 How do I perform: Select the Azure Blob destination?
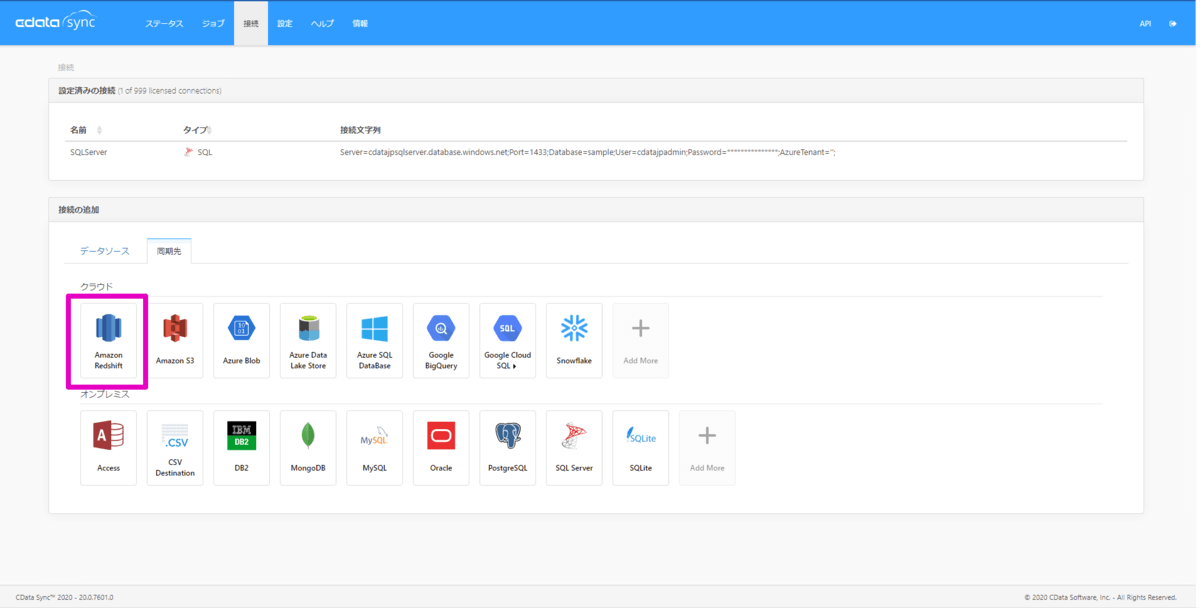click(241, 341)
